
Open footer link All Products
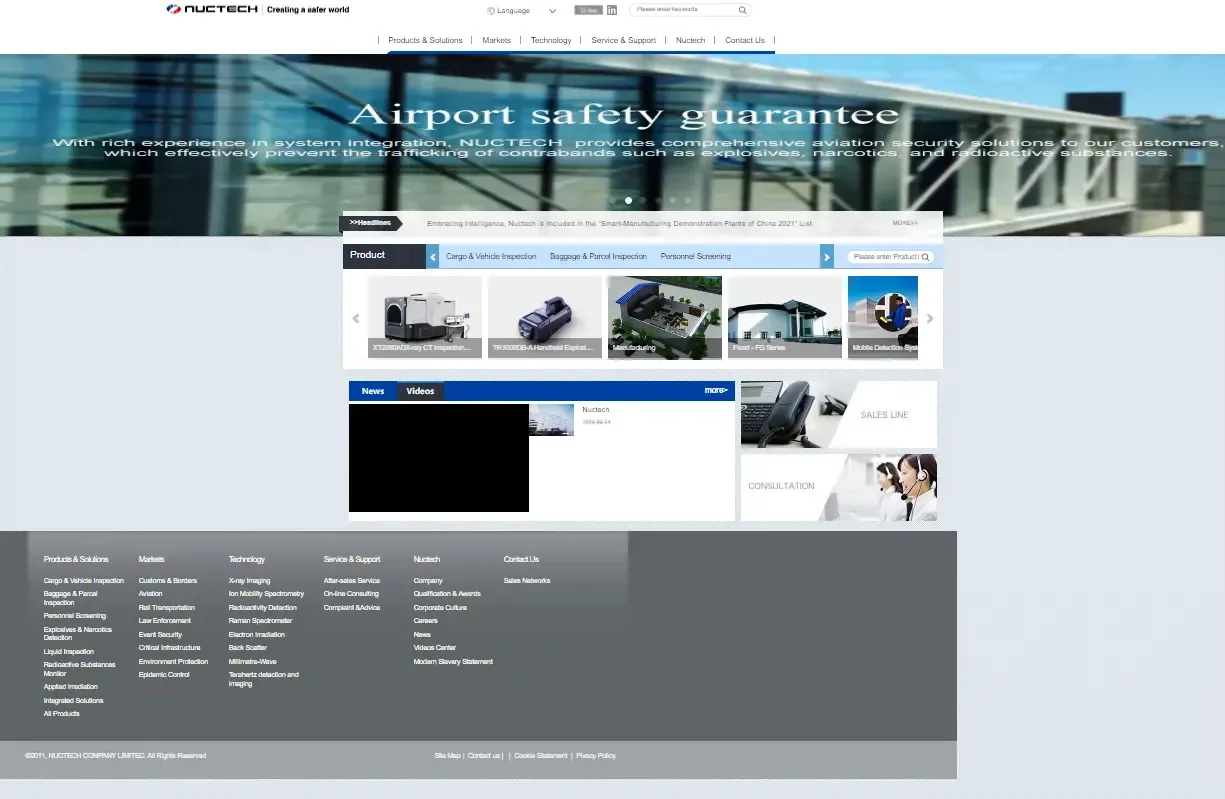pyautogui.click(x=61, y=714)
